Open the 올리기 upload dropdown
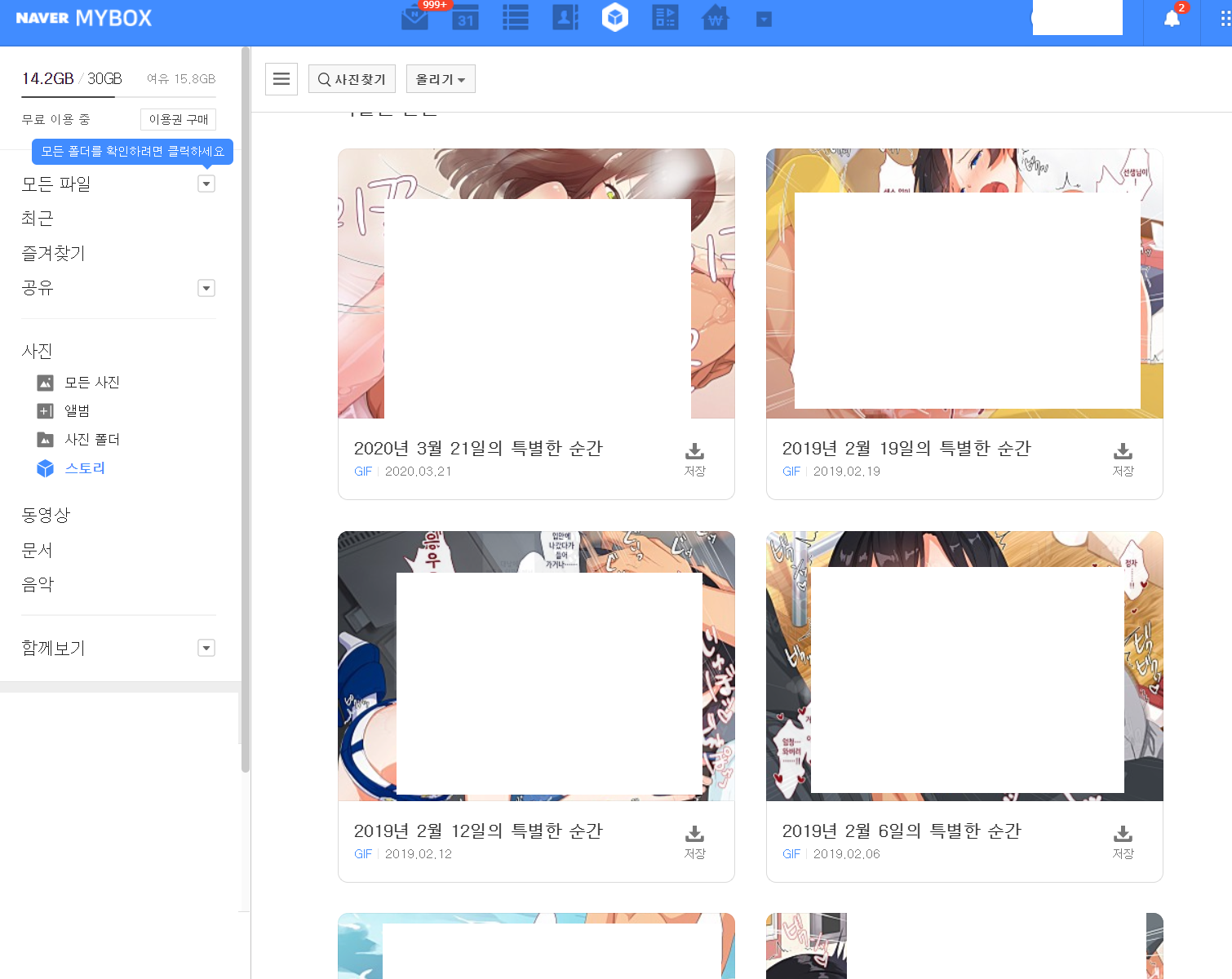 coord(441,79)
